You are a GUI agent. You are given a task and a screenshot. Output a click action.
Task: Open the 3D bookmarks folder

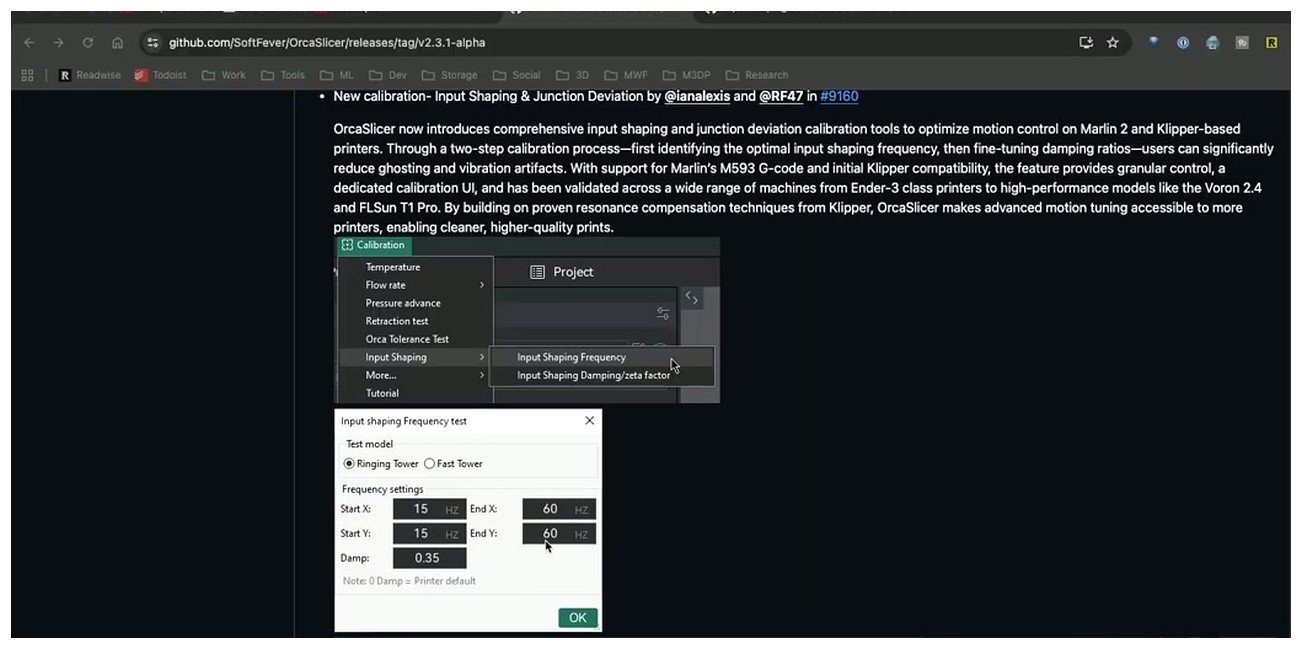[x=573, y=75]
